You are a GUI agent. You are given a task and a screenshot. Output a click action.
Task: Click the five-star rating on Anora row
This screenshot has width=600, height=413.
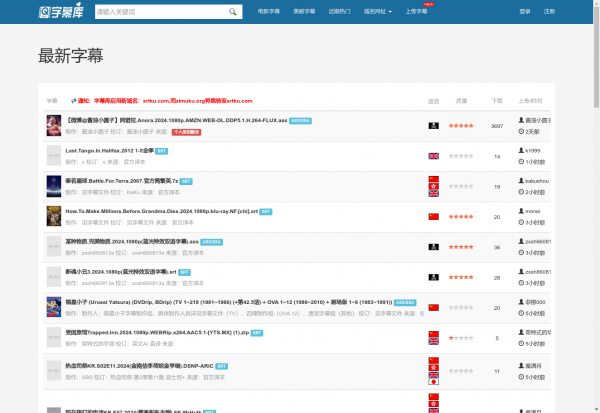461,126
